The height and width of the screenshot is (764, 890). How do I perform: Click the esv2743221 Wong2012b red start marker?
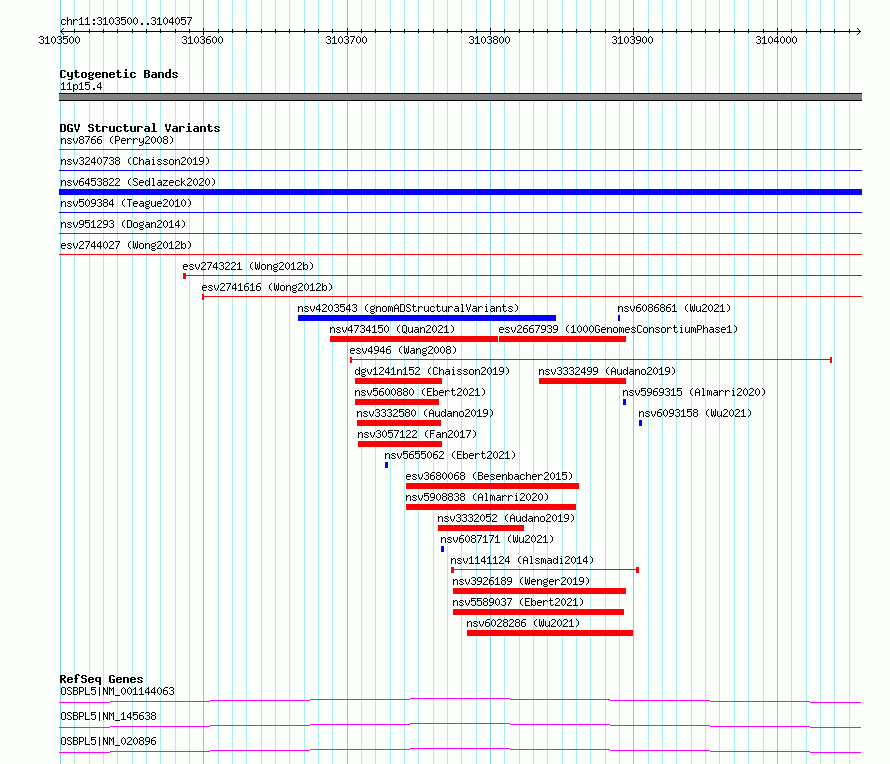click(184, 276)
